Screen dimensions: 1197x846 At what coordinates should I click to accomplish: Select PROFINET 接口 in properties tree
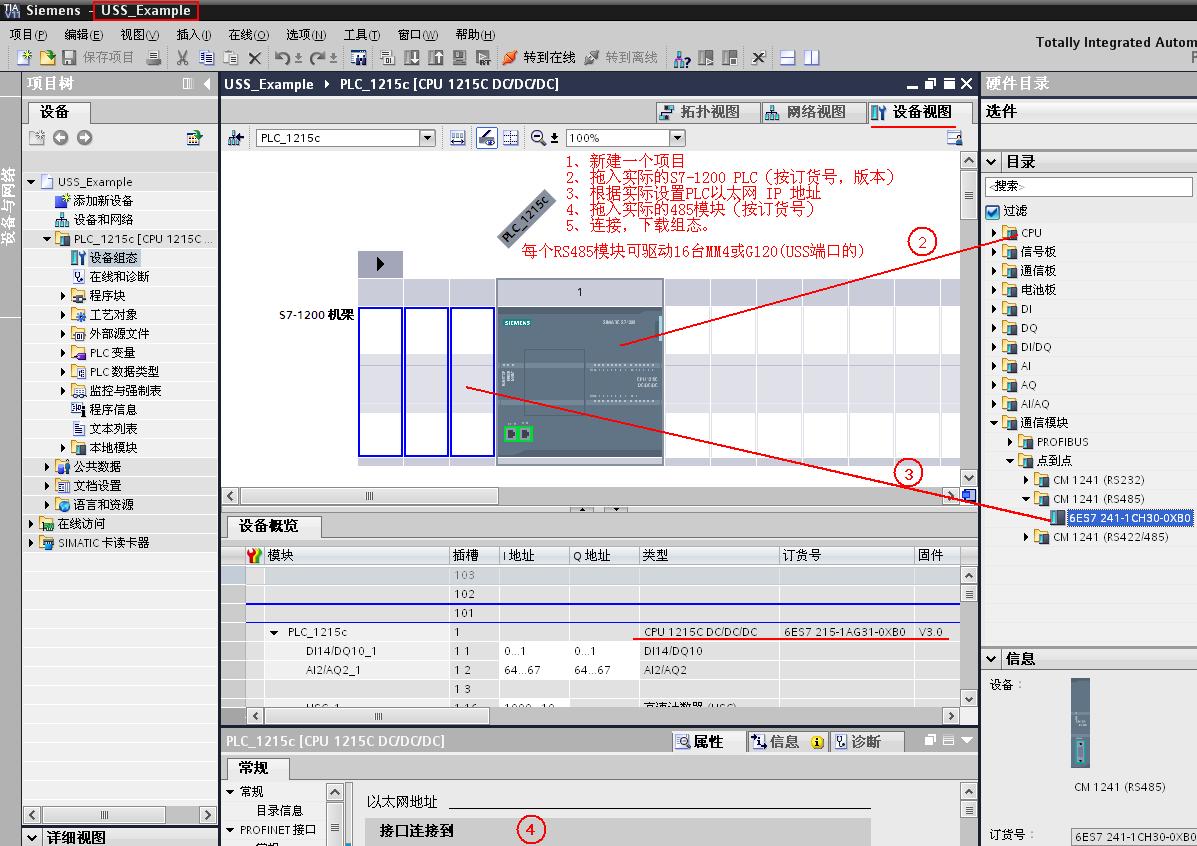(x=276, y=830)
